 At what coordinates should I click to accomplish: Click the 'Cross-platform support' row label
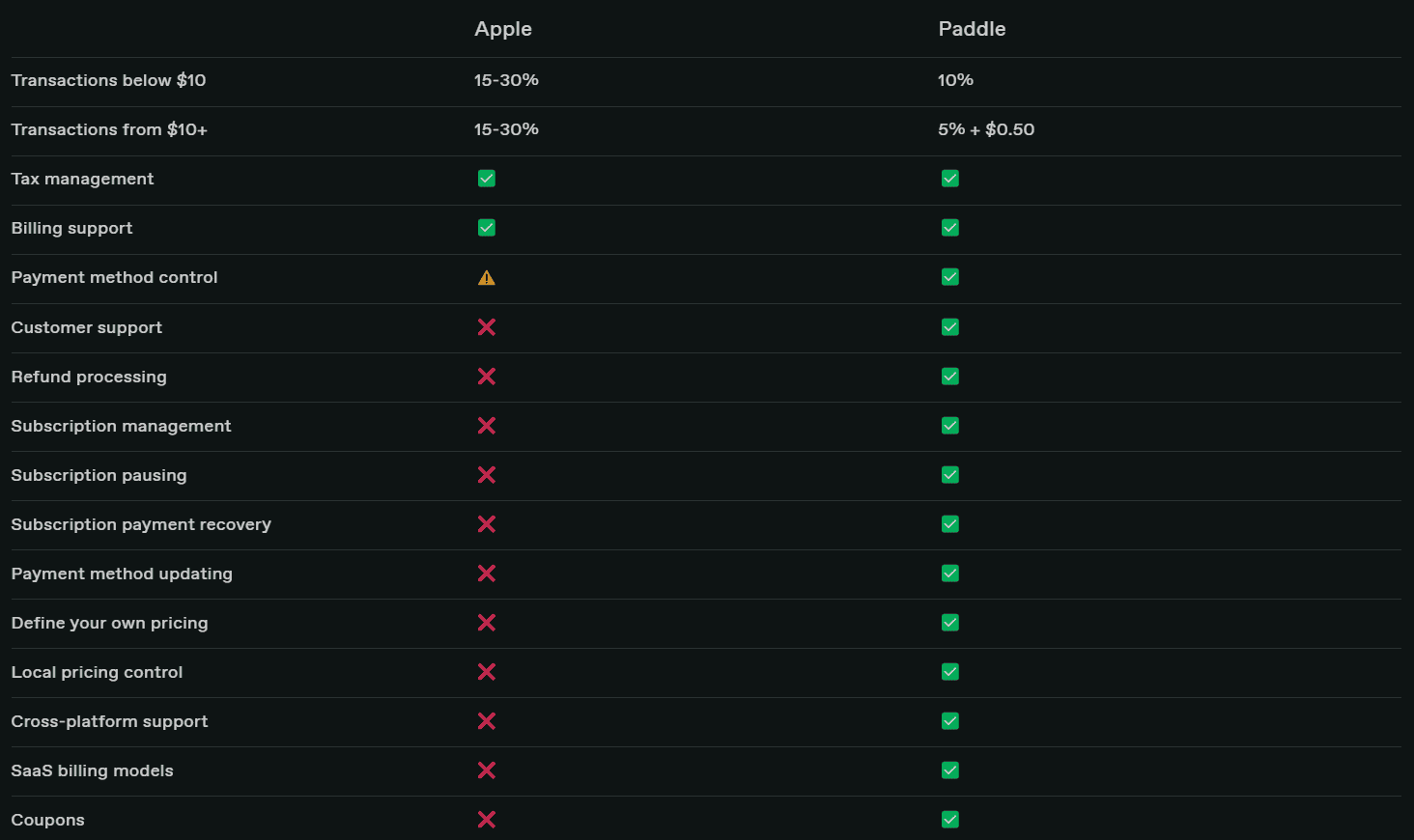(x=109, y=722)
